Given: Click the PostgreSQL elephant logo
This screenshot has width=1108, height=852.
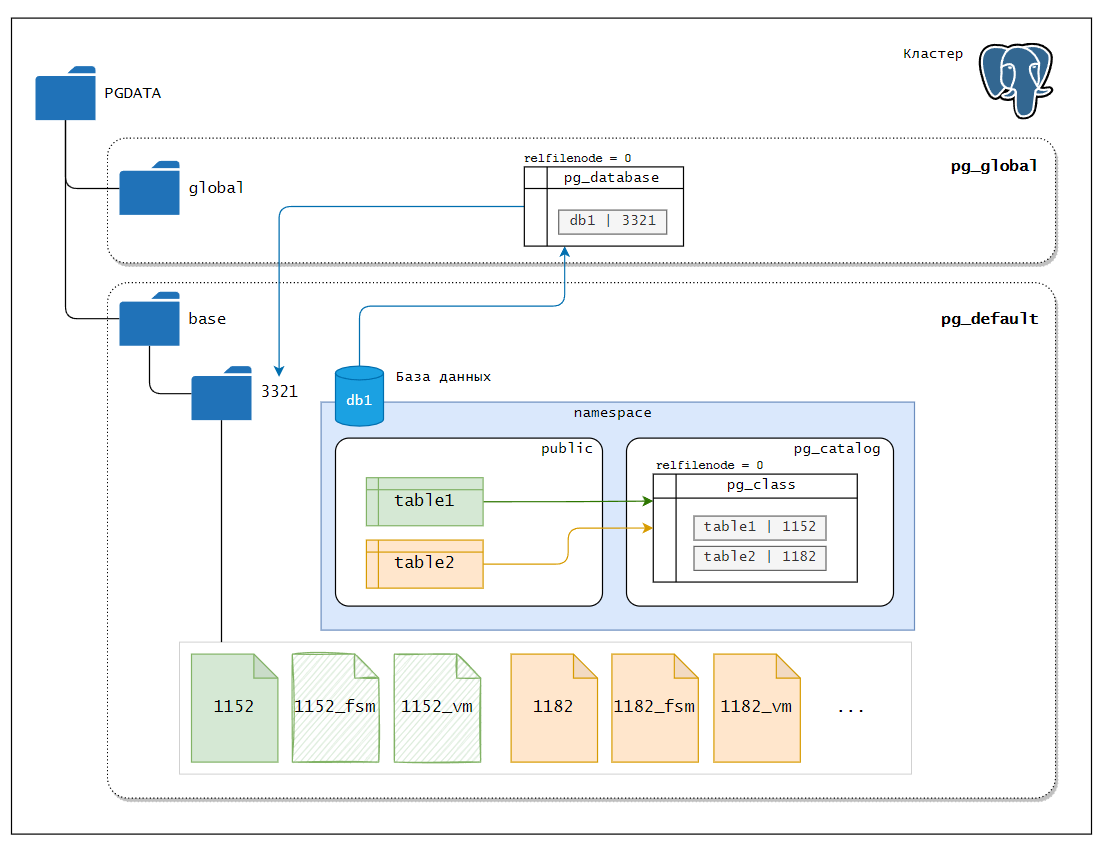Looking at the screenshot, I should [1015, 74].
